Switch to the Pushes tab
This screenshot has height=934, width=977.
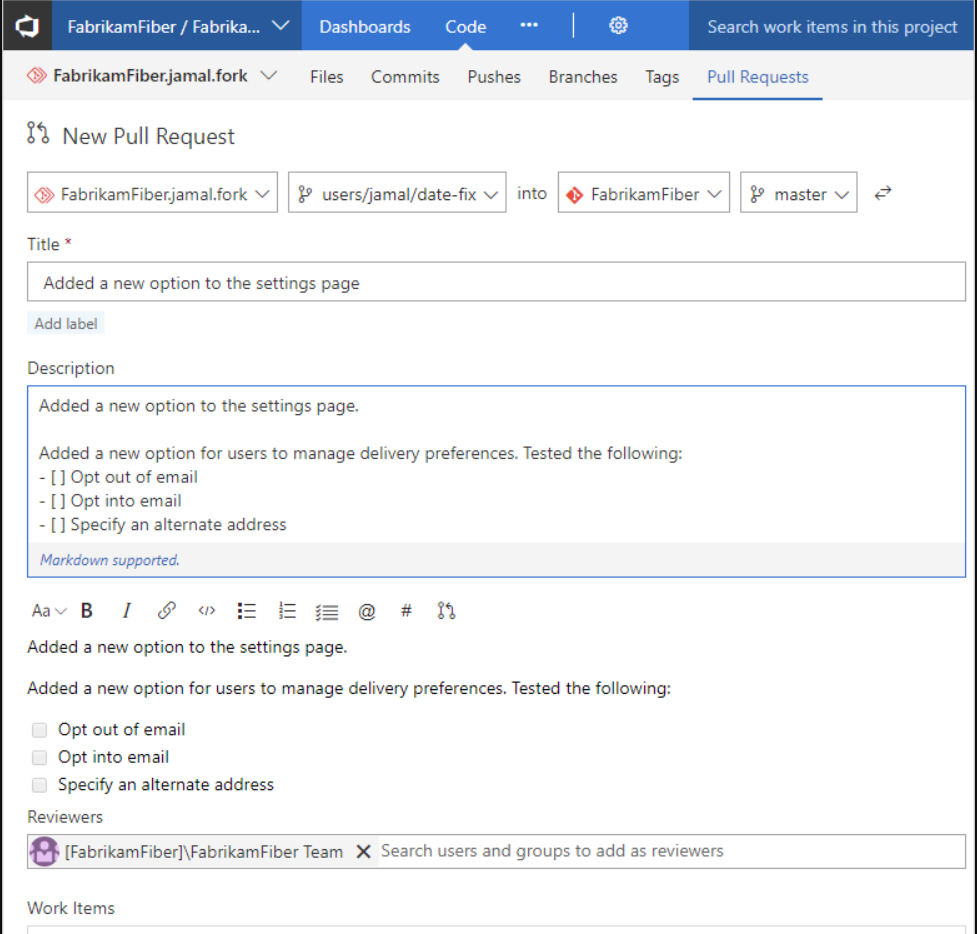(x=494, y=77)
